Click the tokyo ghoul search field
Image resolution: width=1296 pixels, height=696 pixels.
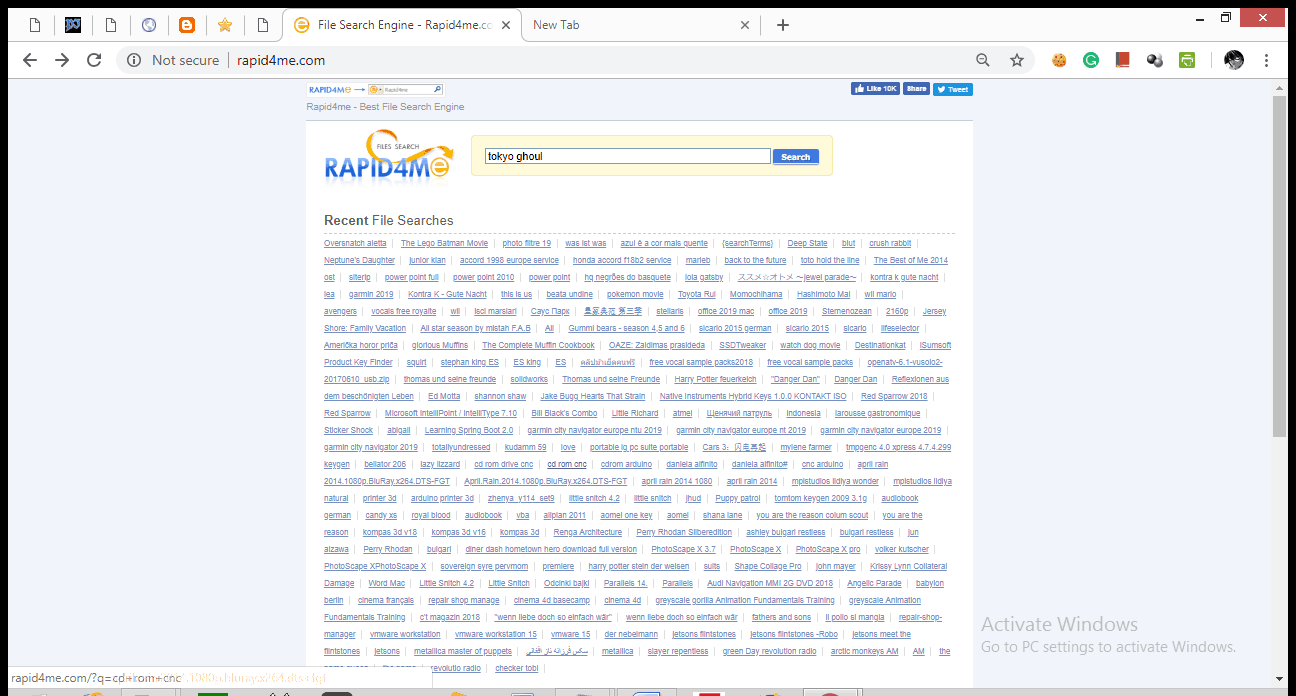[627, 156]
